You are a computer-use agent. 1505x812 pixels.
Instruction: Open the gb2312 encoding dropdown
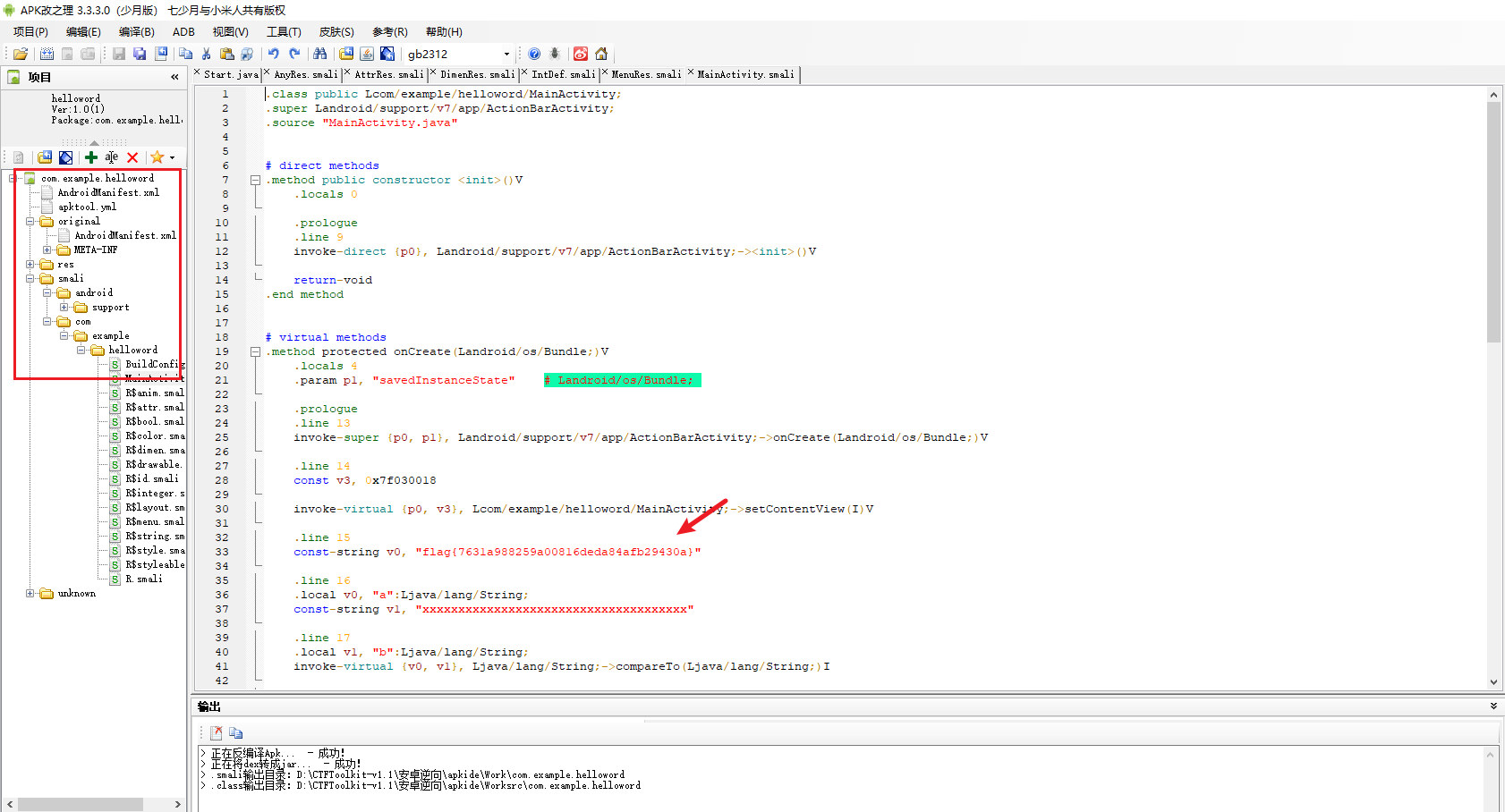coord(506,54)
